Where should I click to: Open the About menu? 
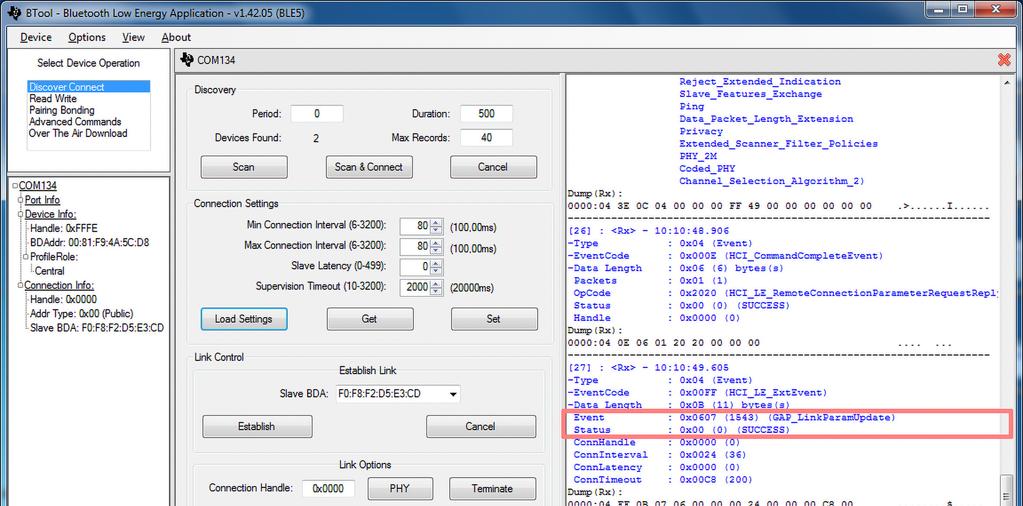pos(176,37)
